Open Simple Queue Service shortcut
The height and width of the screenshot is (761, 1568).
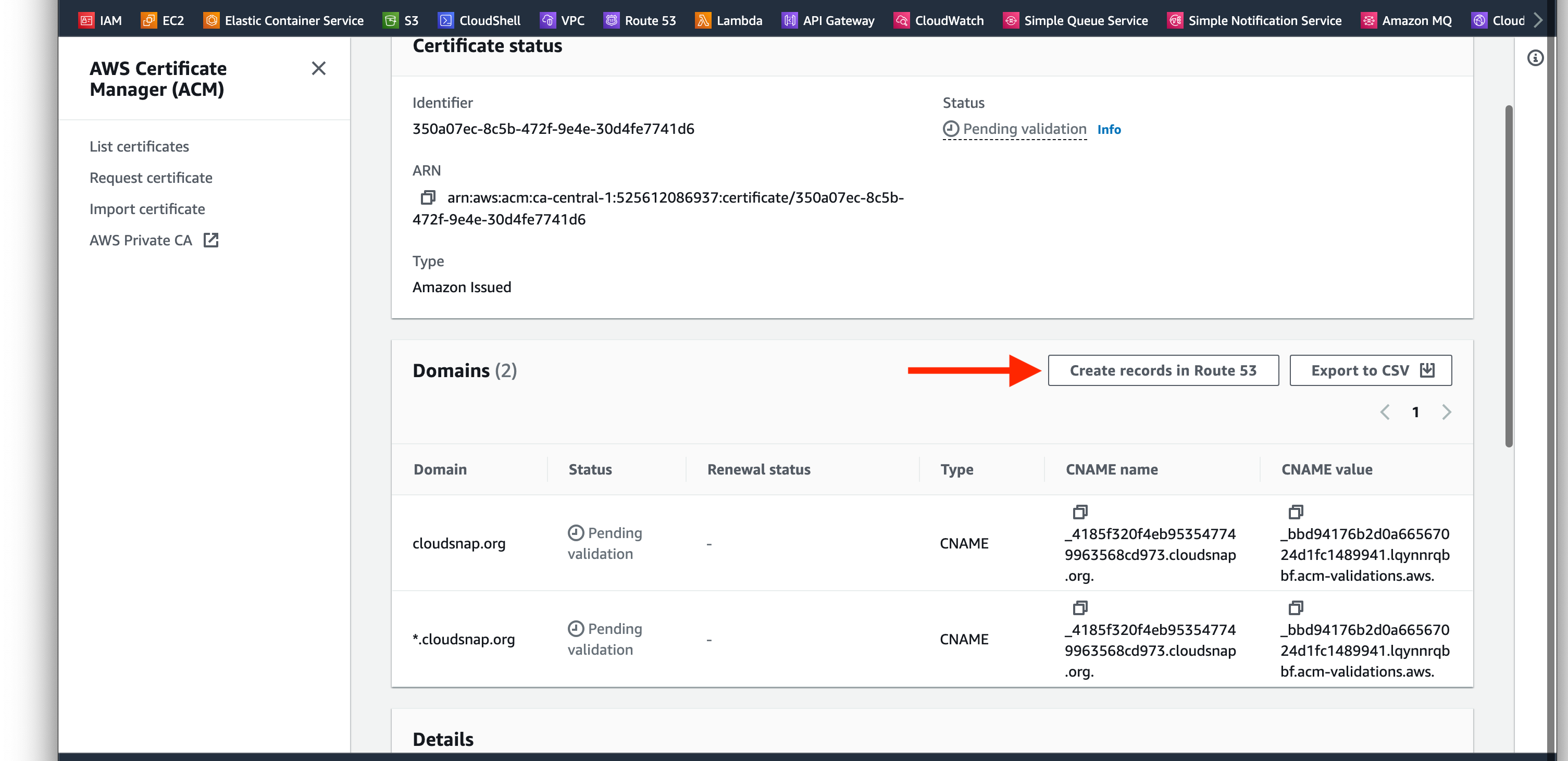(1076, 20)
